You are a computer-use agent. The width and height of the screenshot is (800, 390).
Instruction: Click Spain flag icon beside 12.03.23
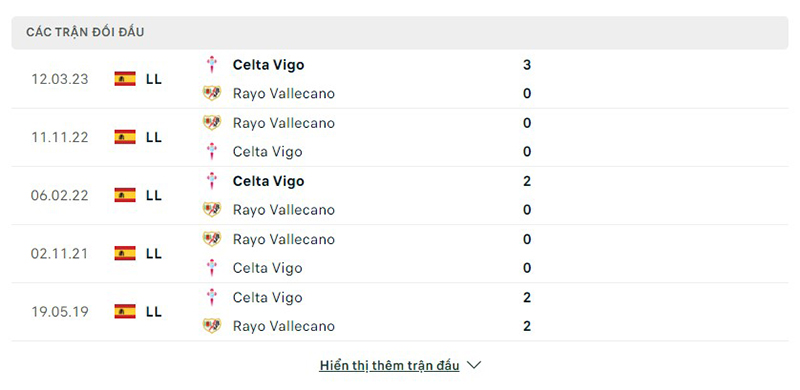tap(125, 79)
